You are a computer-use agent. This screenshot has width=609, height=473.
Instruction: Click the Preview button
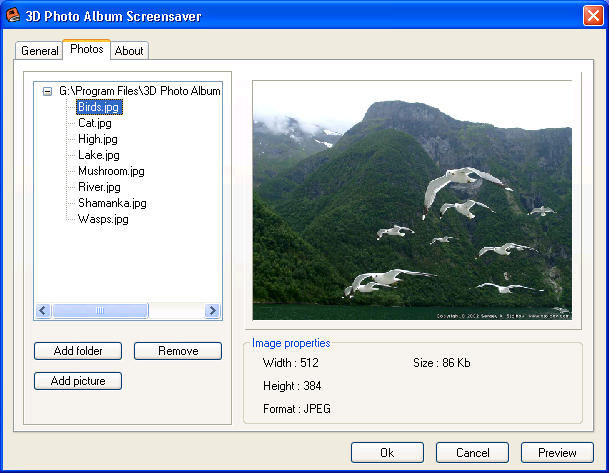coord(557,452)
